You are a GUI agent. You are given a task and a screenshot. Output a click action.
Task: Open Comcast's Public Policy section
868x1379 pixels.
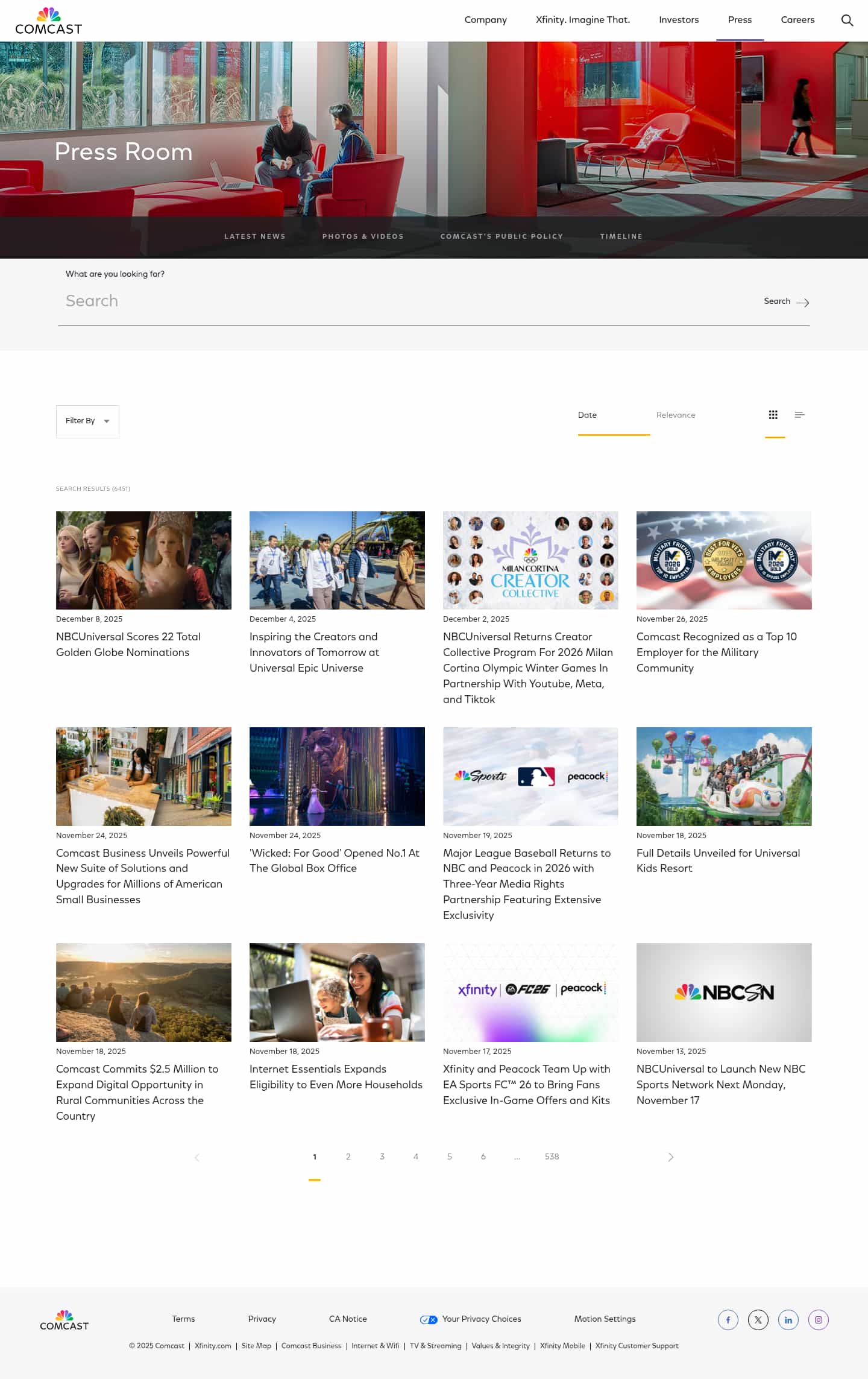click(x=502, y=236)
